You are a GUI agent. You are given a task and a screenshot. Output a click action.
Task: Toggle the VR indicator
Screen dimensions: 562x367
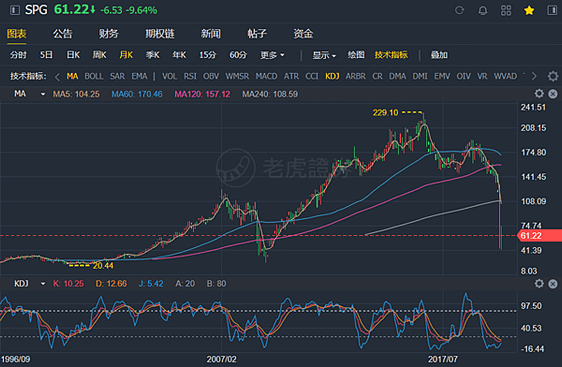click(482, 76)
